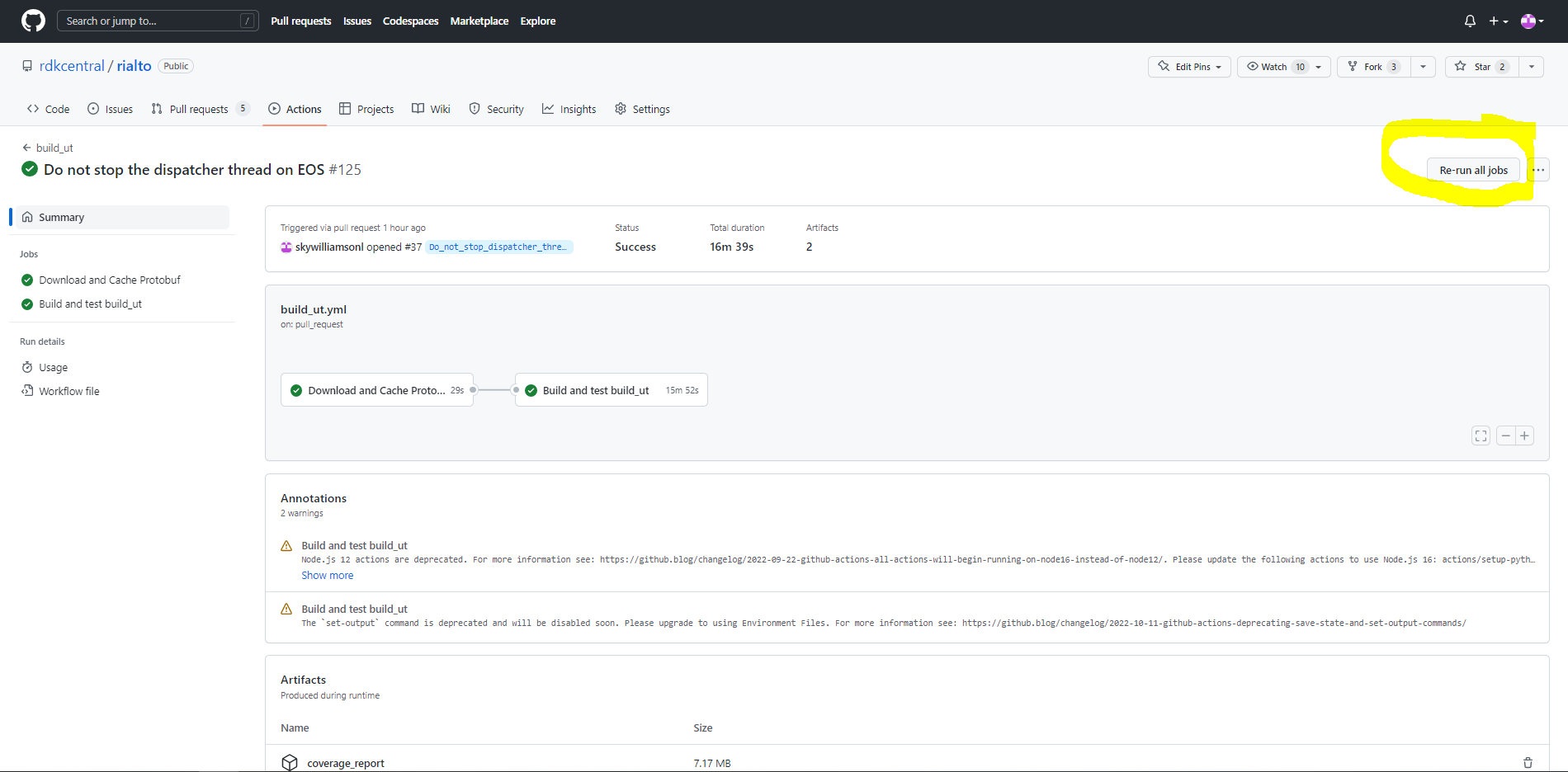This screenshot has width=1568, height=772.
Task: Expand the Fork dropdown arrow
Action: click(x=1423, y=67)
